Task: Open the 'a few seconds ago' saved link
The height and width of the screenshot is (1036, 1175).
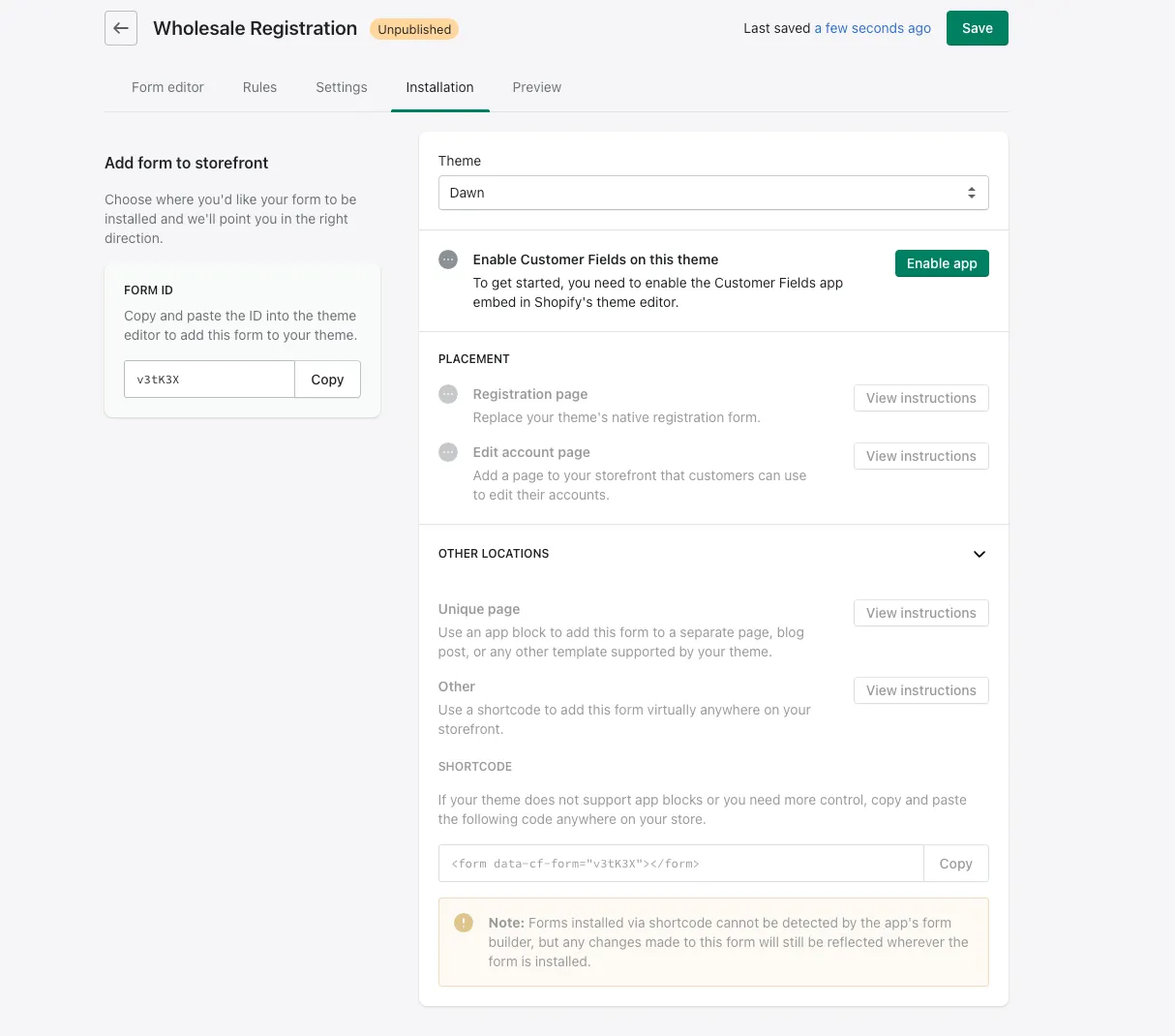Action: click(x=872, y=28)
